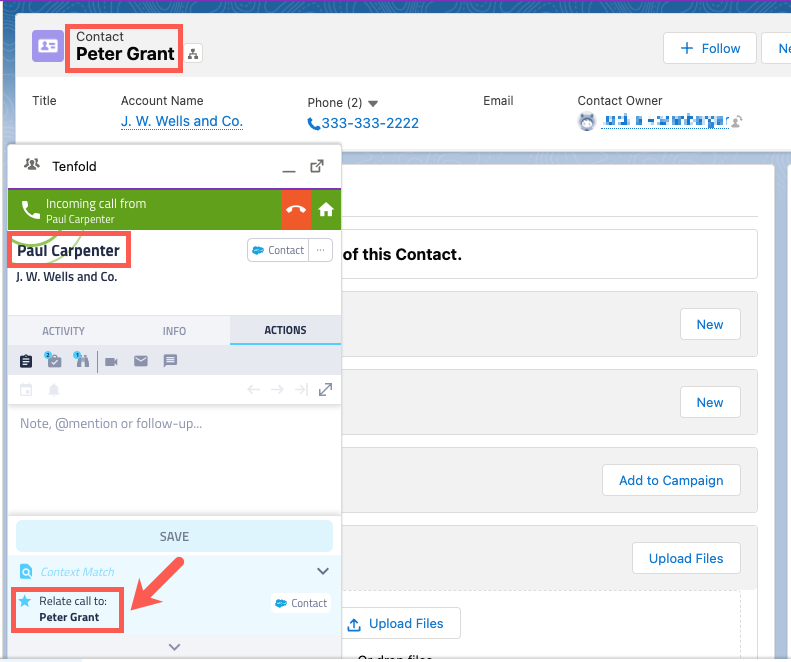Click the Paul Carpenter caller name
Viewport: 791px width, 662px height.
coord(69,250)
